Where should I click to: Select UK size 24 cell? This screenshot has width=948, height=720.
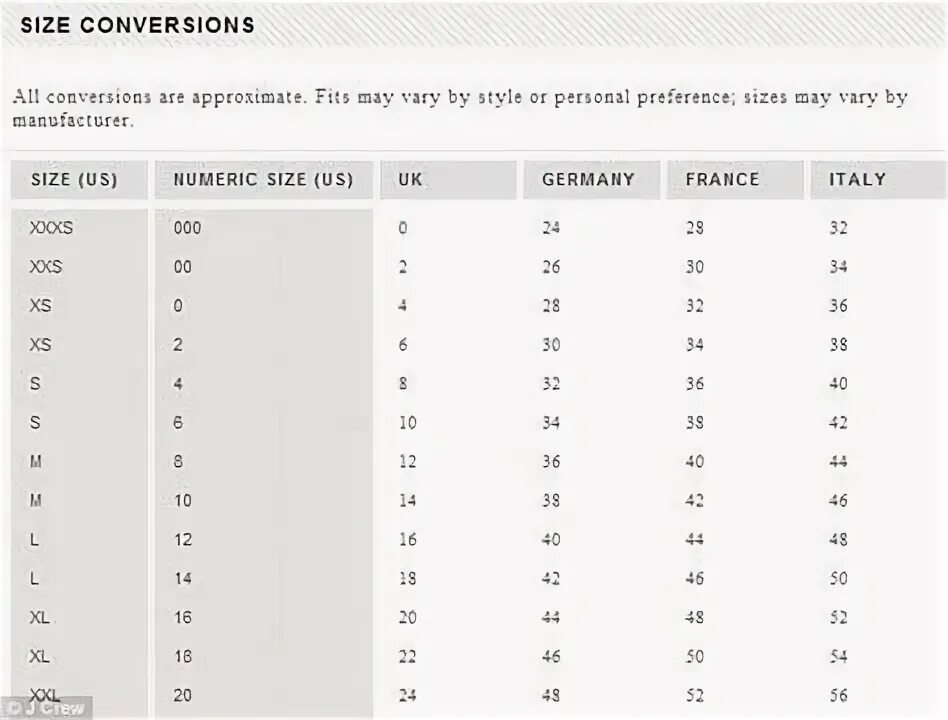point(407,695)
